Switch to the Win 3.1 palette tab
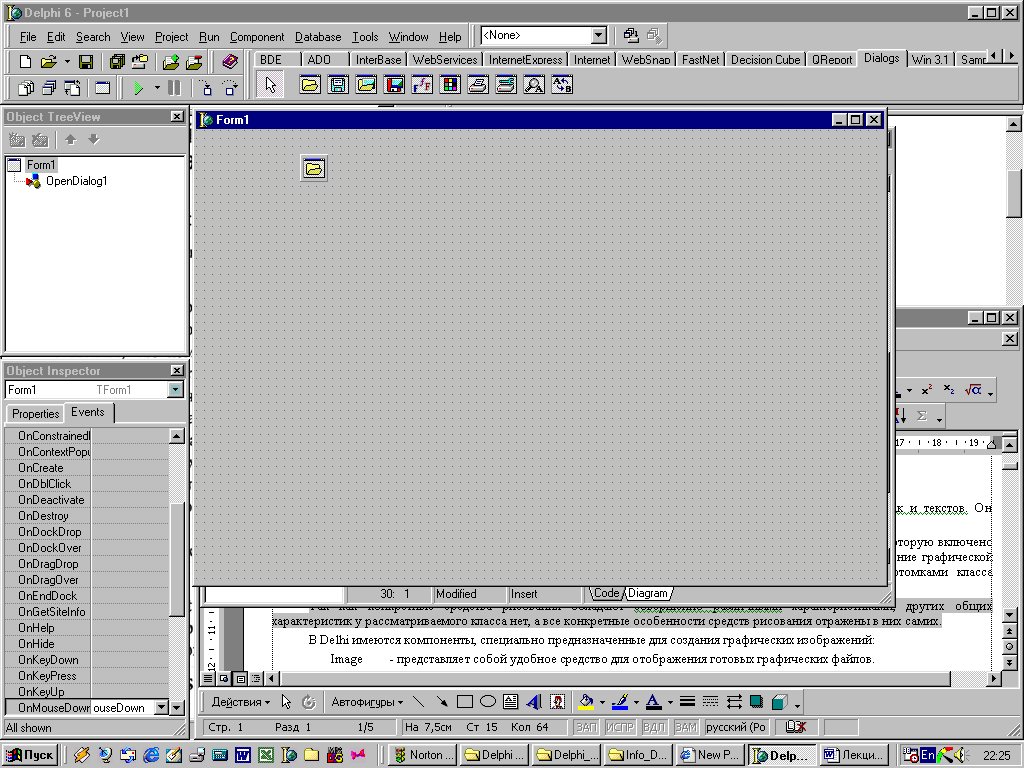The width and height of the screenshot is (1024, 768). coord(929,59)
